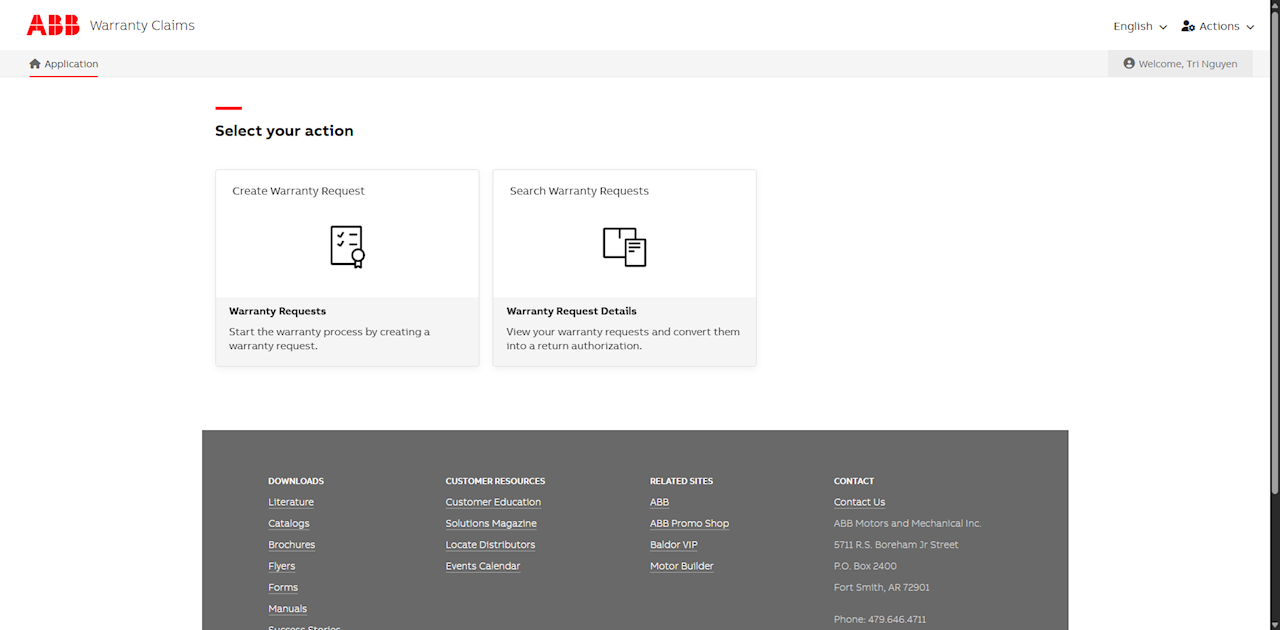1280x630 pixels.
Task: Click the user avatar icon beside Welcome
Action: pos(1129,64)
